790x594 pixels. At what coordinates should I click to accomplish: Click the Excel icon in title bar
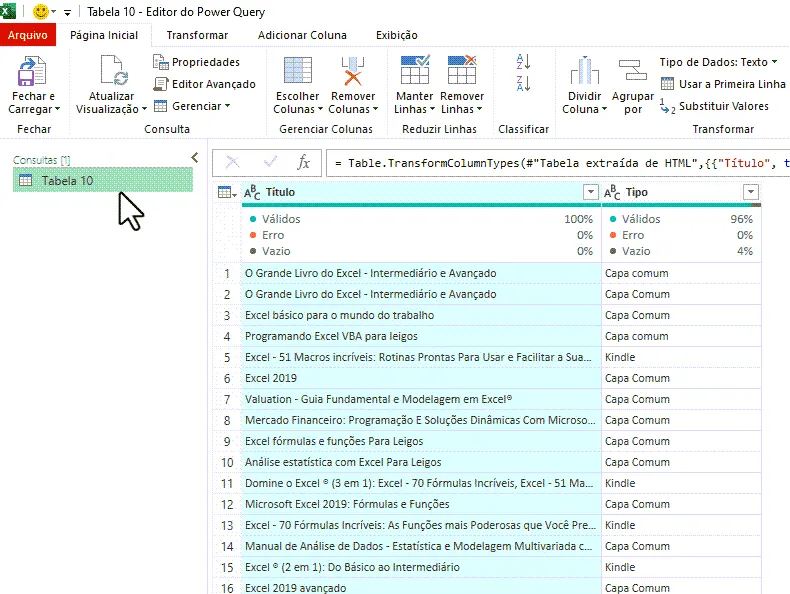pyautogui.click(x=8, y=11)
